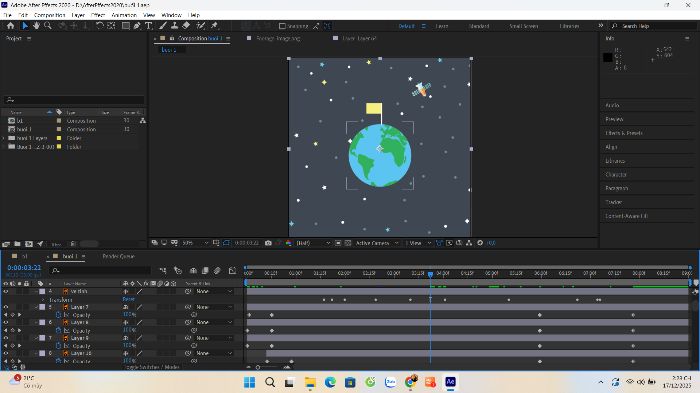
Task: Toggle the Transparency Grid button in the viewer
Action: tap(348, 243)
